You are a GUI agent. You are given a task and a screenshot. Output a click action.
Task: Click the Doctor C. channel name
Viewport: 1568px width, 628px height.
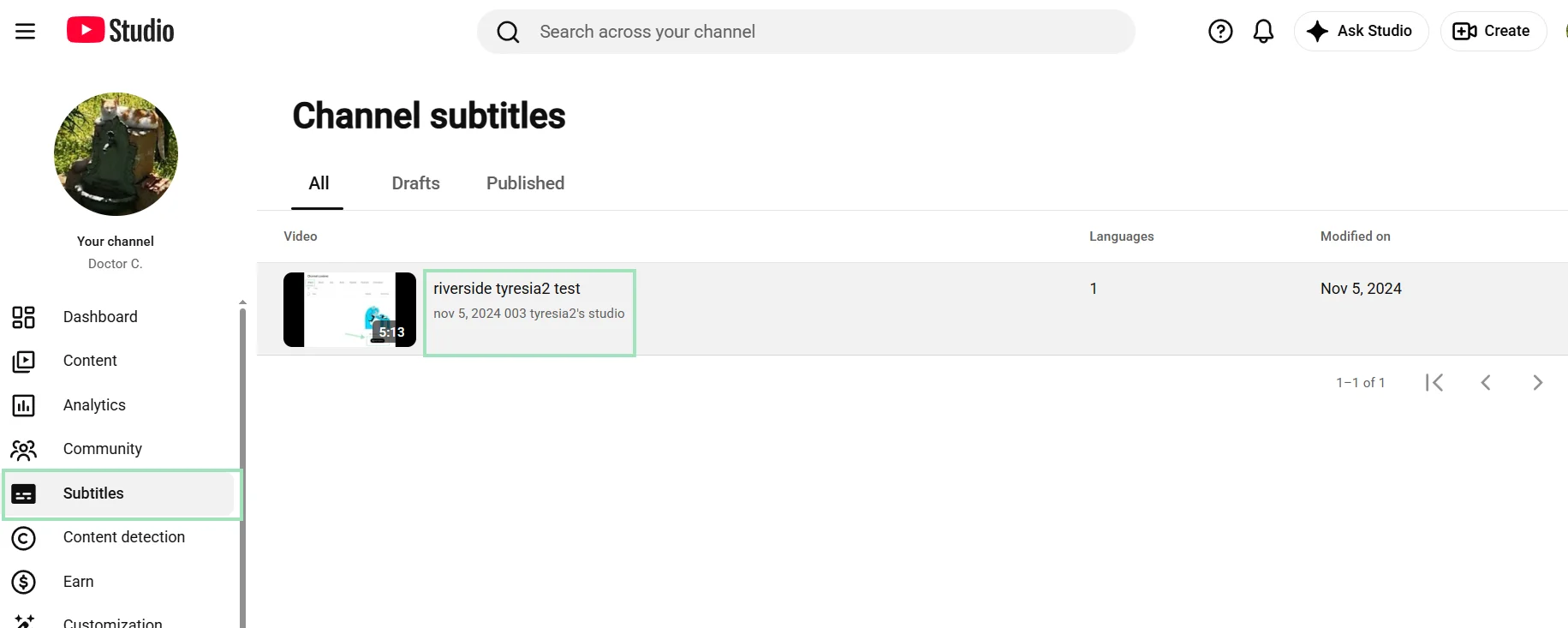coord(115,264)
